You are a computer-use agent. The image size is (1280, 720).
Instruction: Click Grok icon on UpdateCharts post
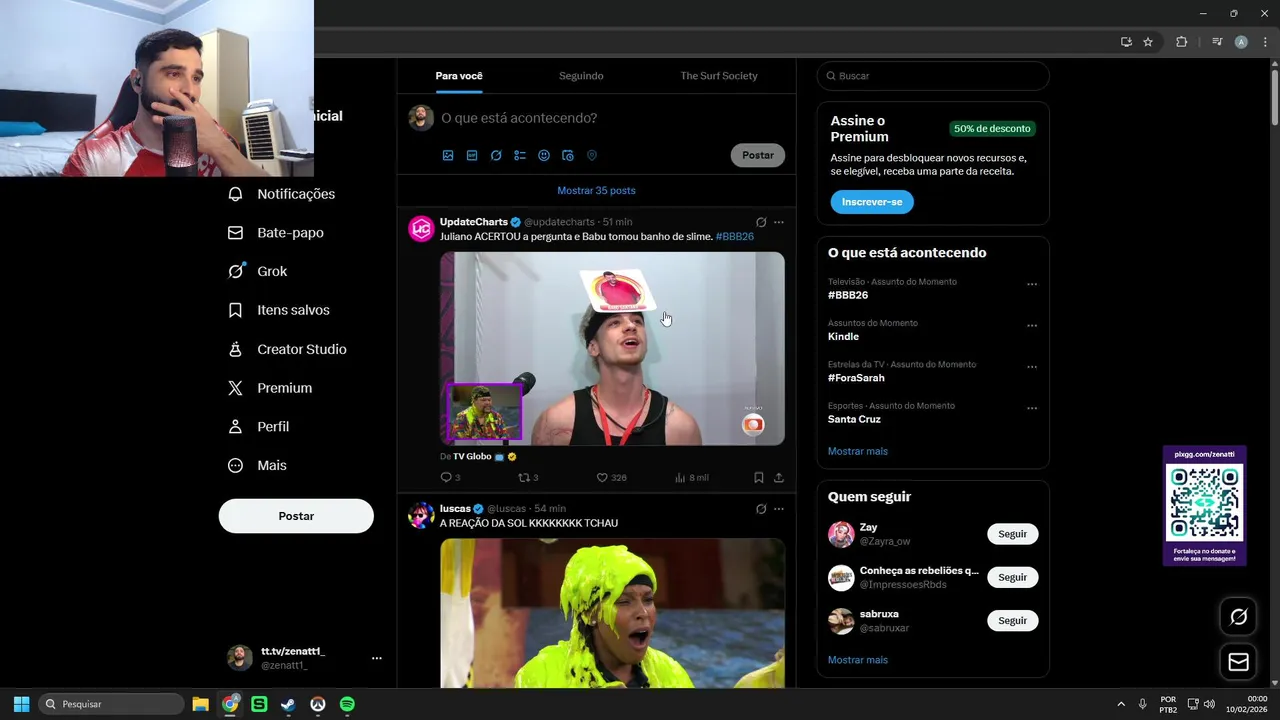761,222
